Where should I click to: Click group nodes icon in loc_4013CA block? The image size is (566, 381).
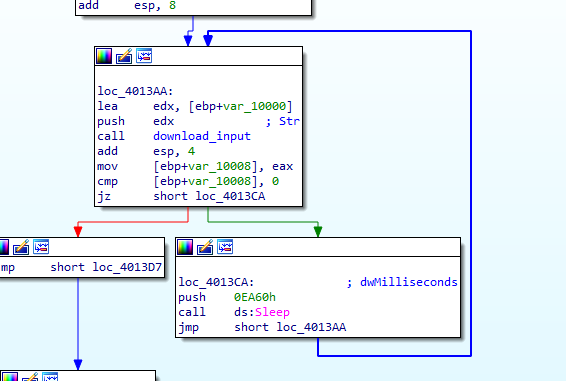[225, 247]
